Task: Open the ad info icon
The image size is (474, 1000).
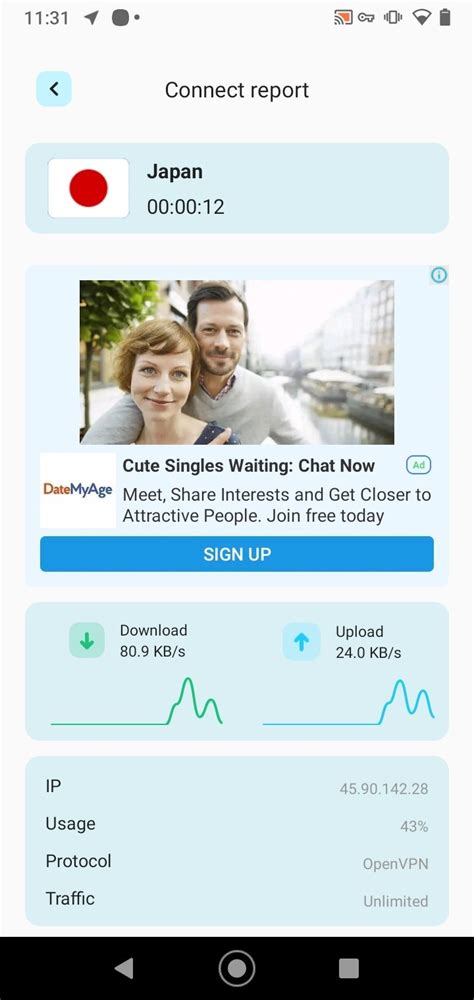Action: [x=439, y=275]
